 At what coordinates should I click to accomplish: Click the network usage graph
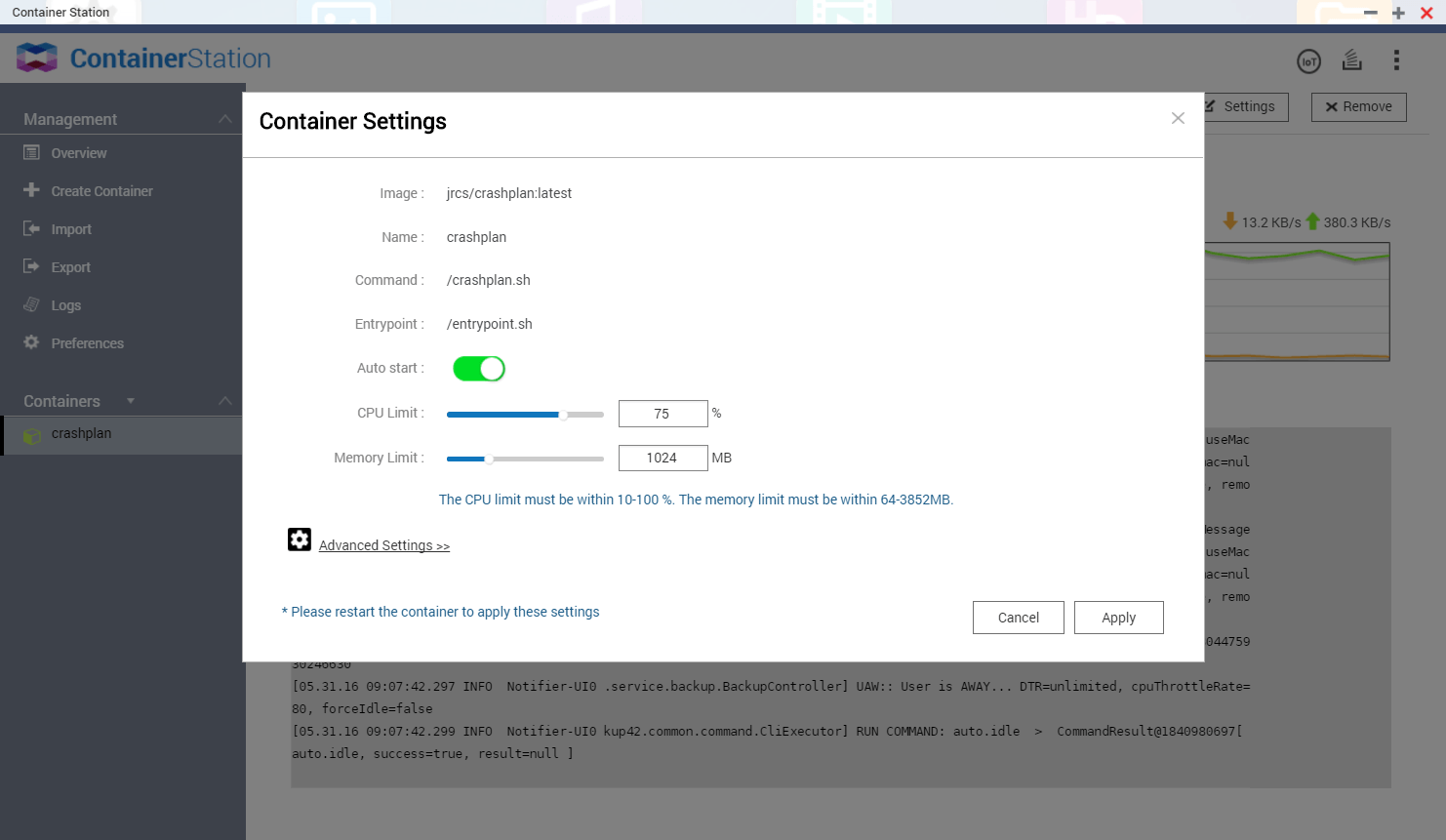tap(1297, 301)
